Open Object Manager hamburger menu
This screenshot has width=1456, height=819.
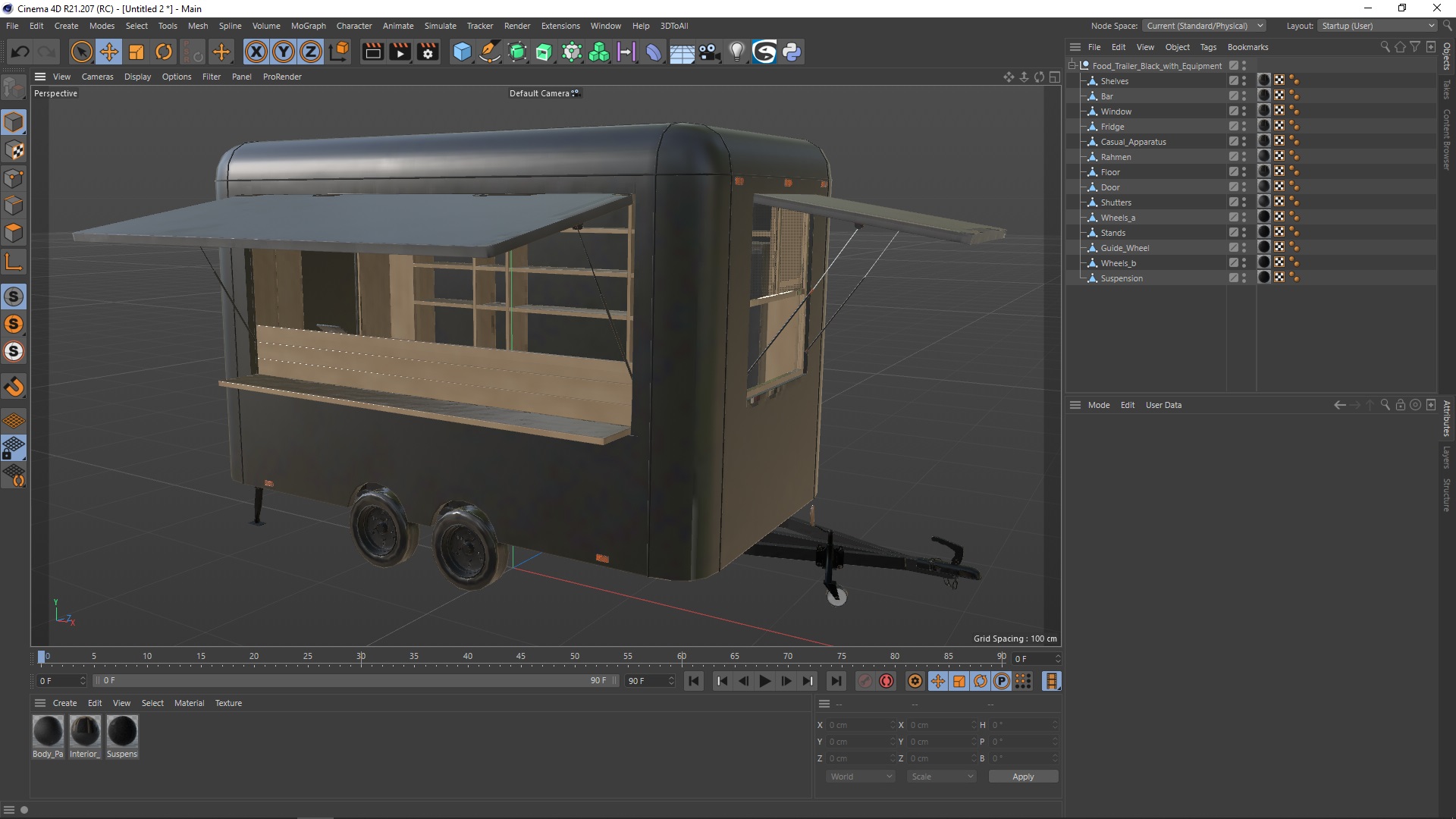point(1075,47)
